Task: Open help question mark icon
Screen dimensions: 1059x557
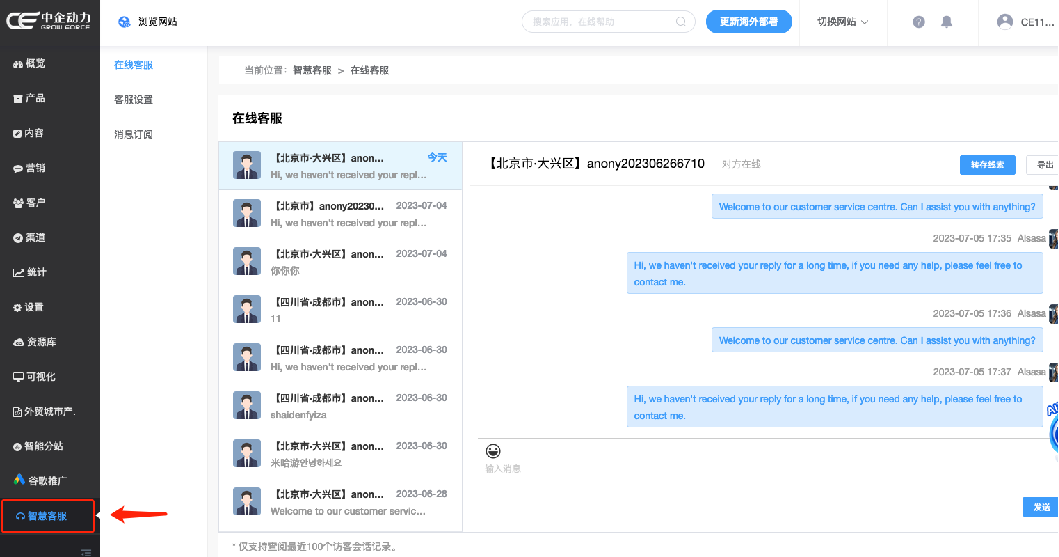Action: (x=919, y=22)
